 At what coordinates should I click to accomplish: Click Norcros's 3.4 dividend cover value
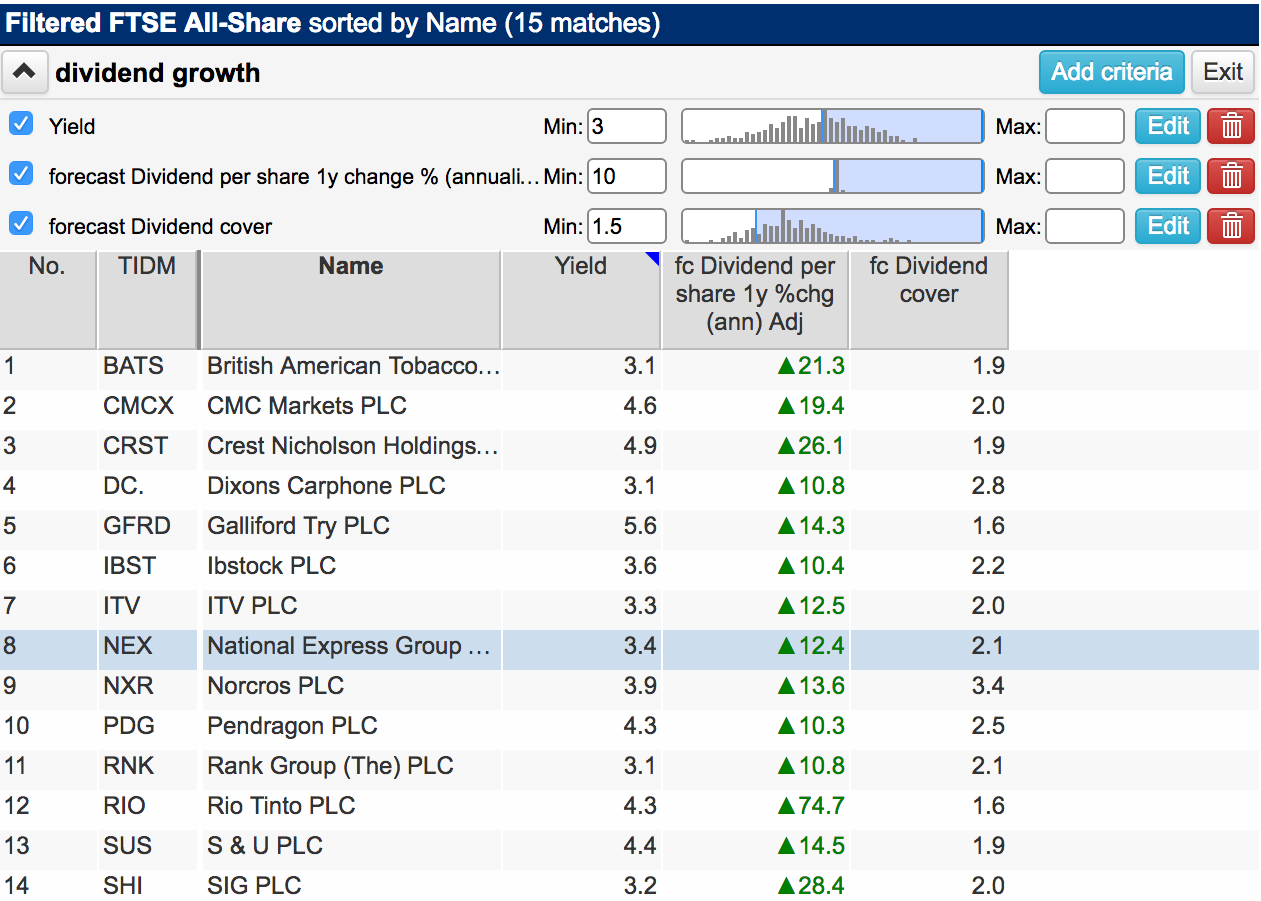tap(988, 686)
